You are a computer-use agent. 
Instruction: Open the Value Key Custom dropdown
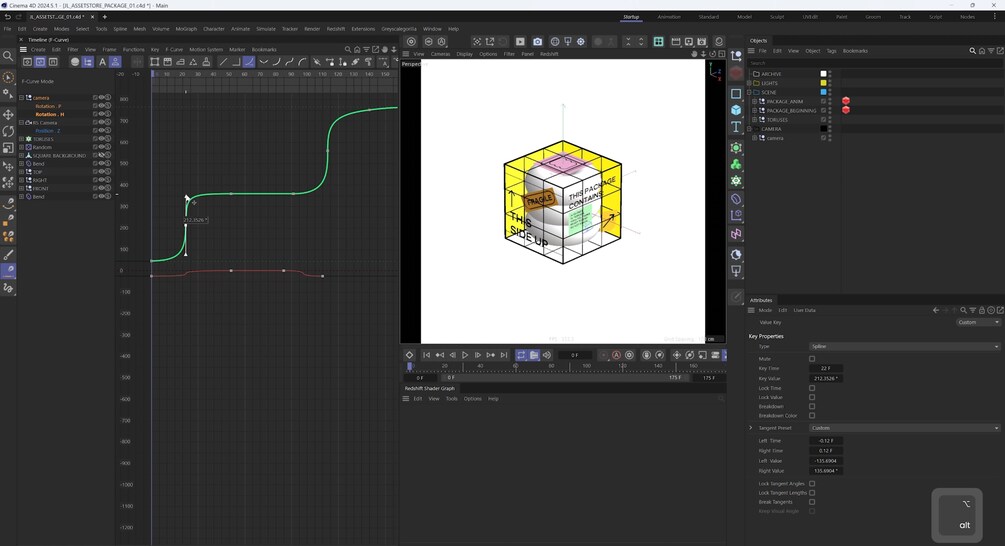click(978, 322)
